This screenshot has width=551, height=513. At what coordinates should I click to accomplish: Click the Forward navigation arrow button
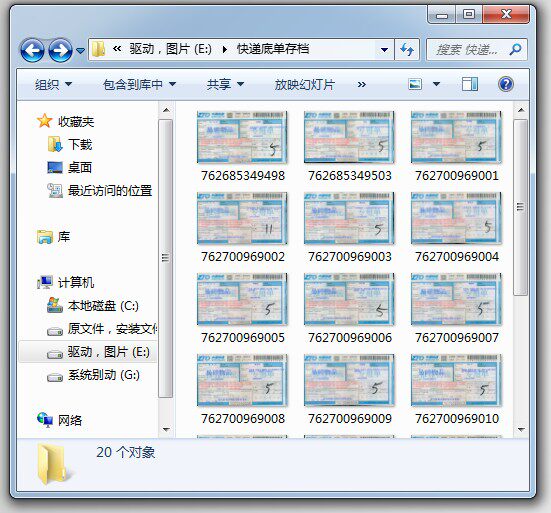[x=60, y=50]
